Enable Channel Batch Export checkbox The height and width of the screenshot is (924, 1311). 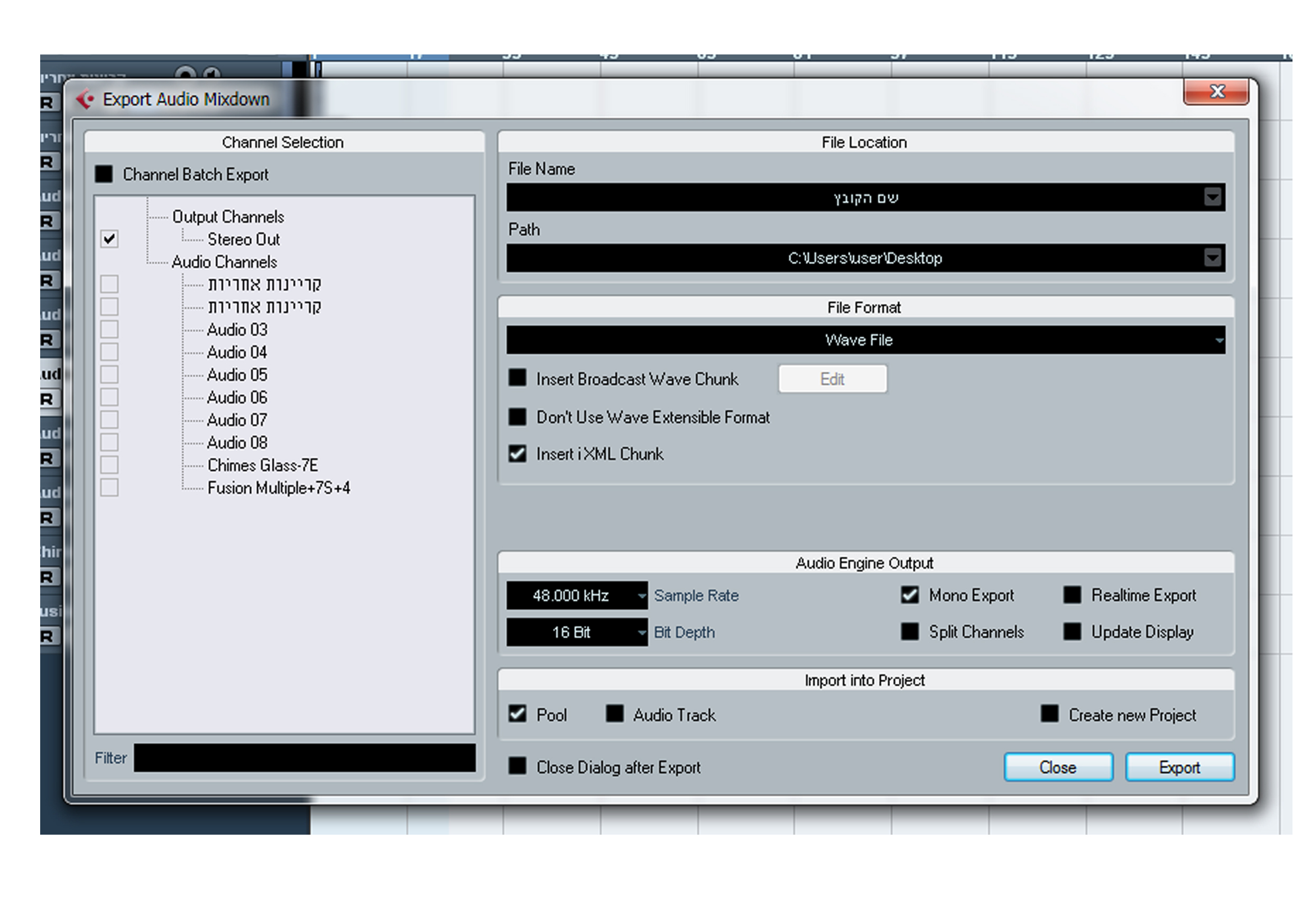(104, 174)
